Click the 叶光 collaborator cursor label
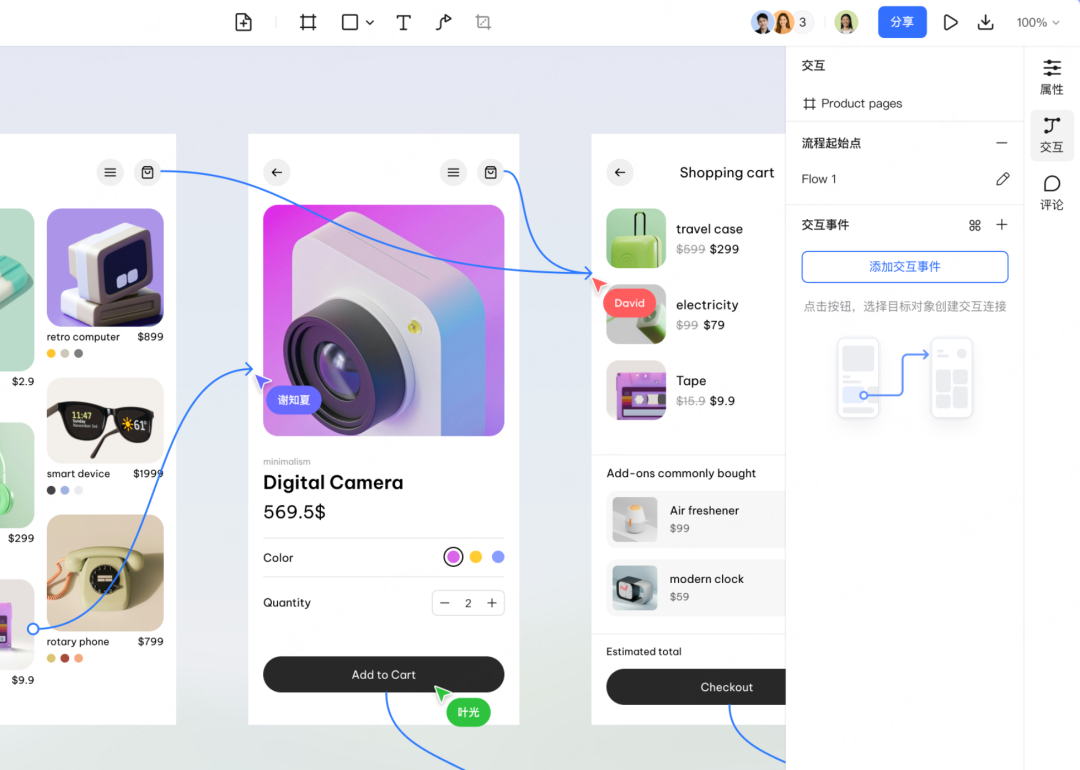Image resolution: width=1080 pixels, height=770 pixels. (x=468, y=712)
